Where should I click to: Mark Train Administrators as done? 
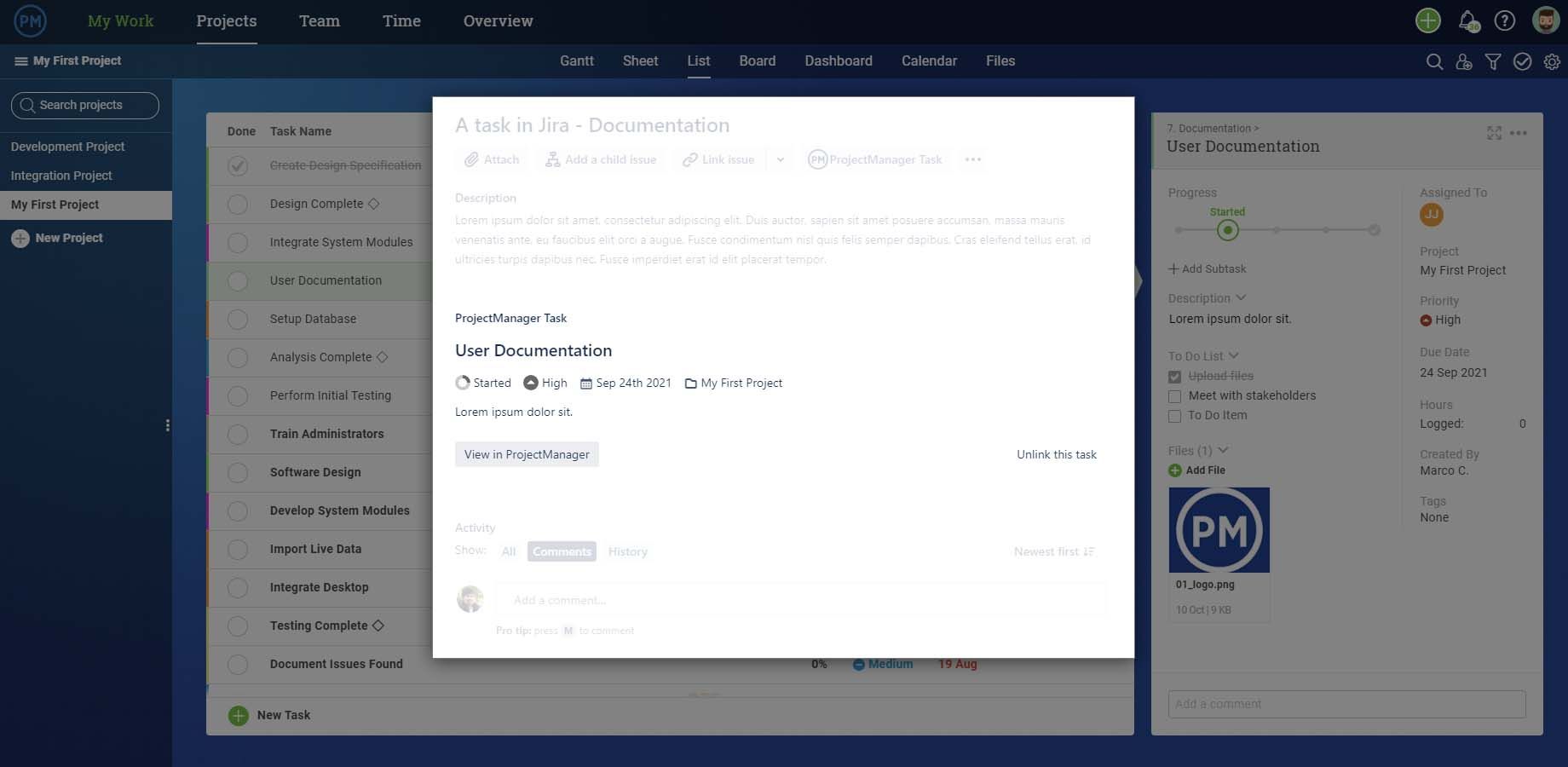238,435
